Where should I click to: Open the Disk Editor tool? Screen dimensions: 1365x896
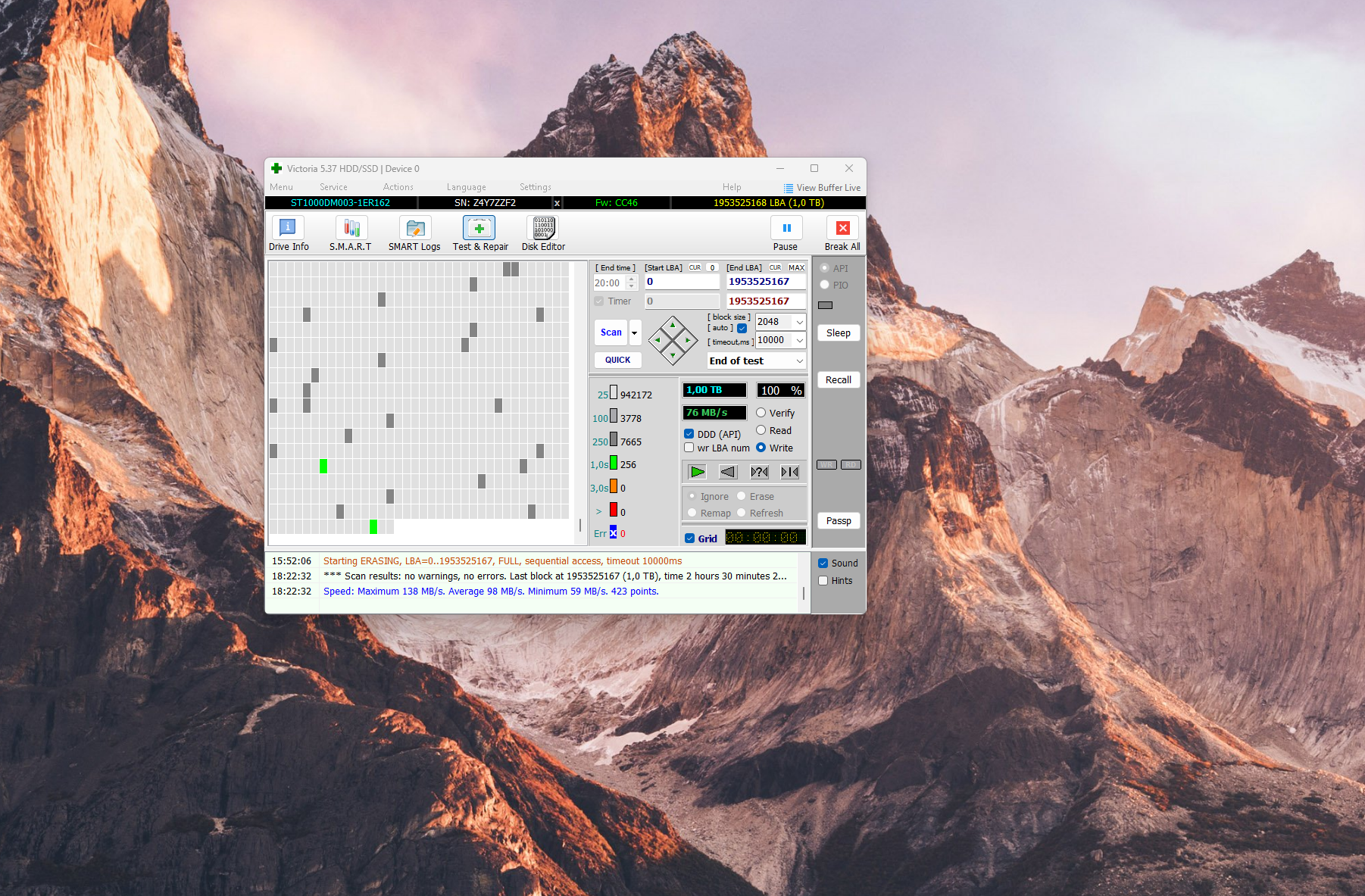click(543, 233)
